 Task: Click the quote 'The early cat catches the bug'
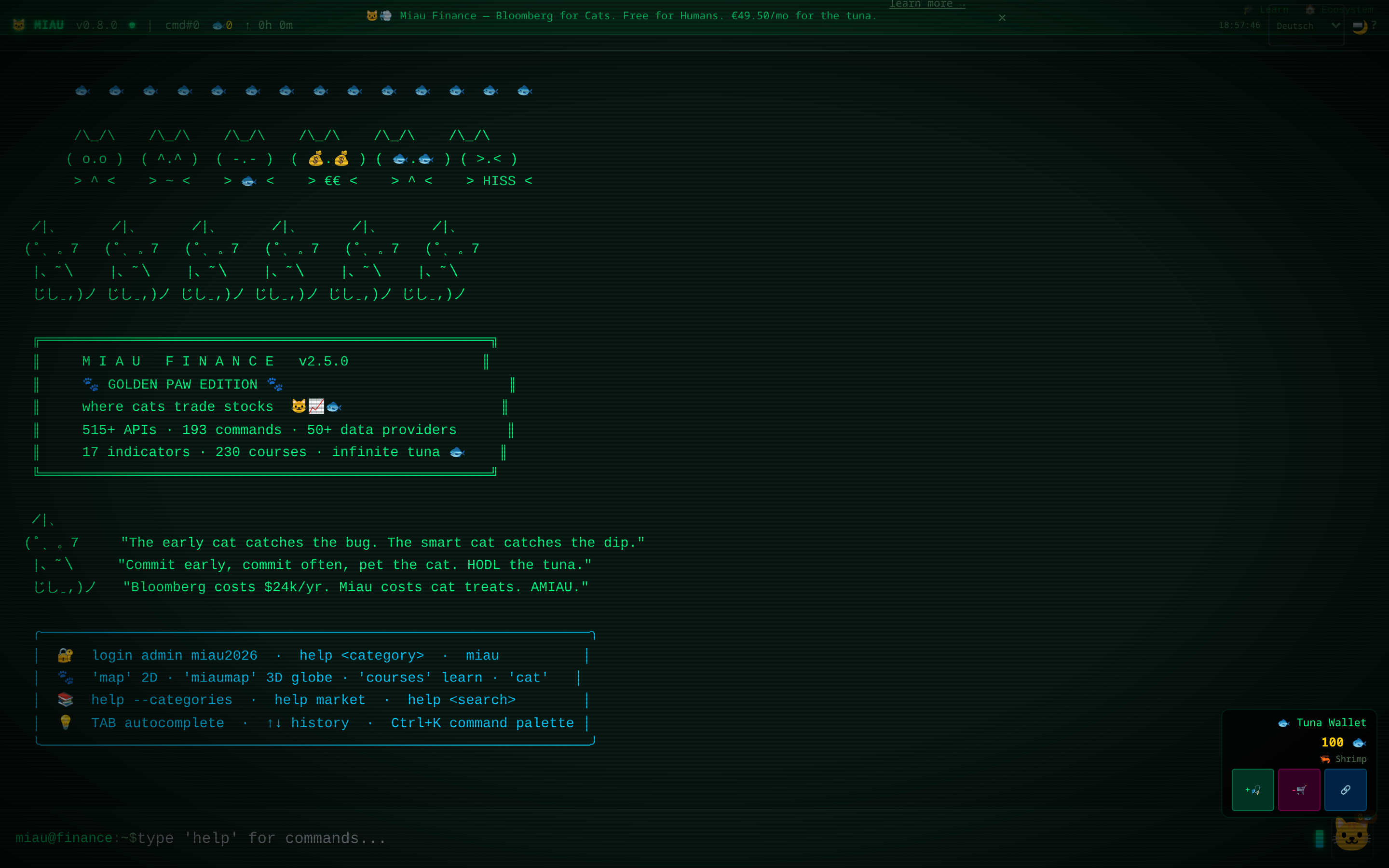[x=383, y=542]
